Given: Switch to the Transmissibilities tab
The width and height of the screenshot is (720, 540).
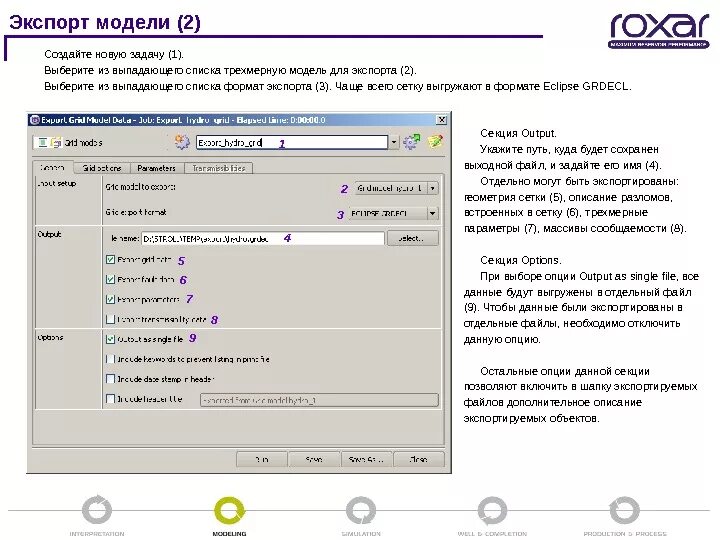Looking at the screenshot, I should pos(219,169).
